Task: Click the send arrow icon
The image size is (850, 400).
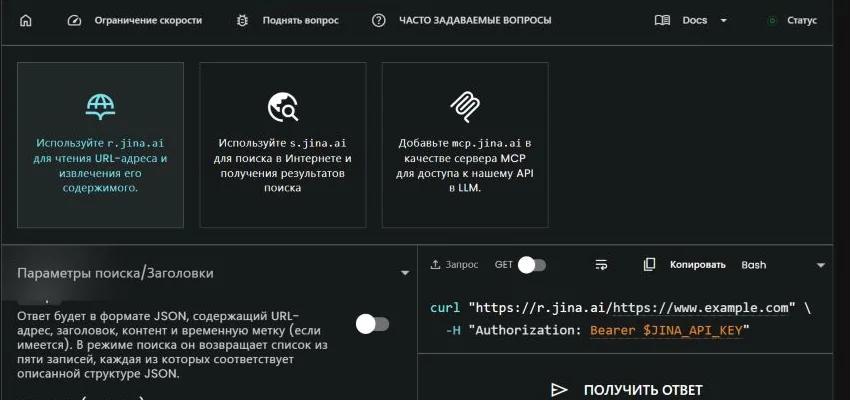Action: 559,390
